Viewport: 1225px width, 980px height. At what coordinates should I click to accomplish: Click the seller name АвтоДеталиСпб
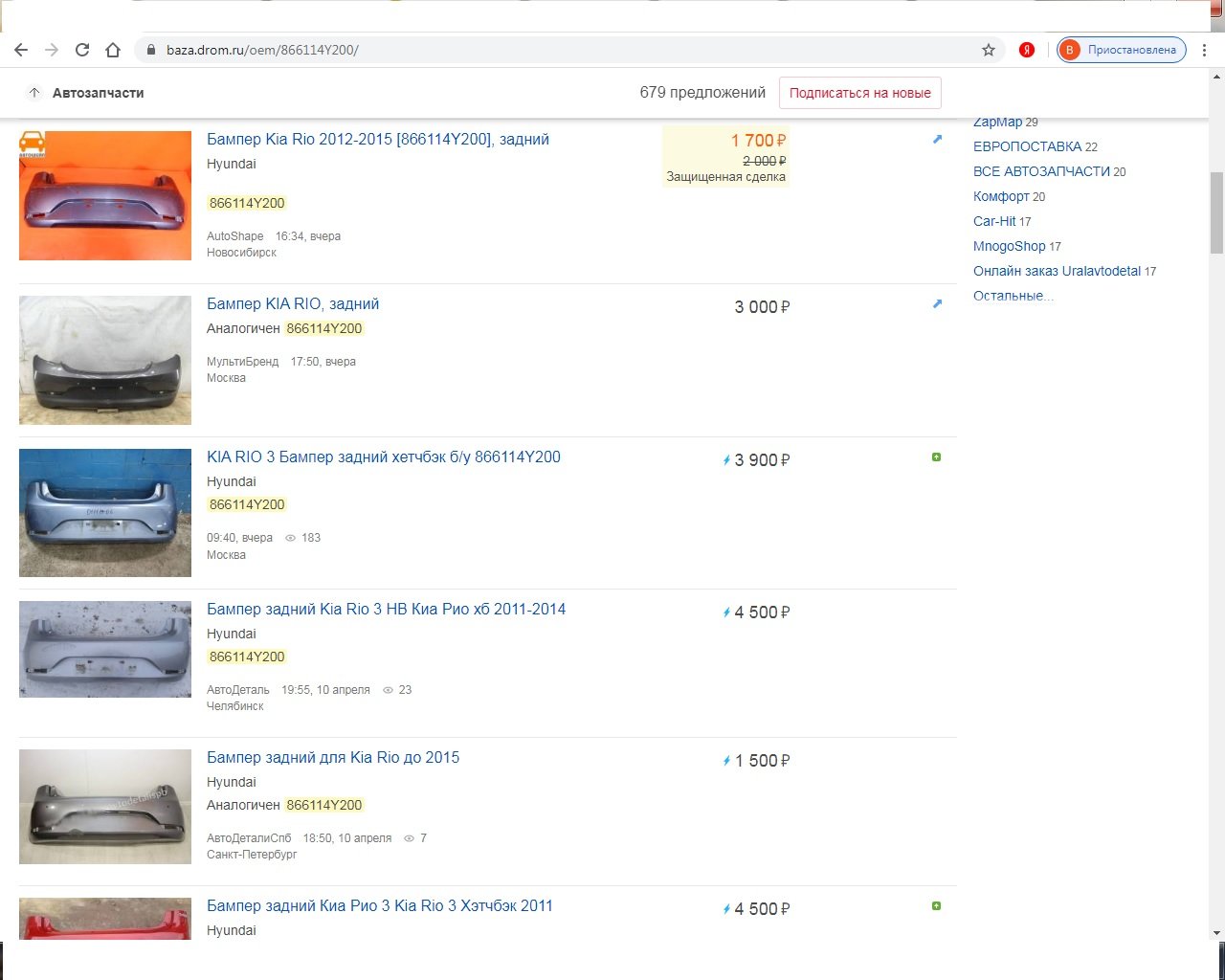[x=249, y=838]
